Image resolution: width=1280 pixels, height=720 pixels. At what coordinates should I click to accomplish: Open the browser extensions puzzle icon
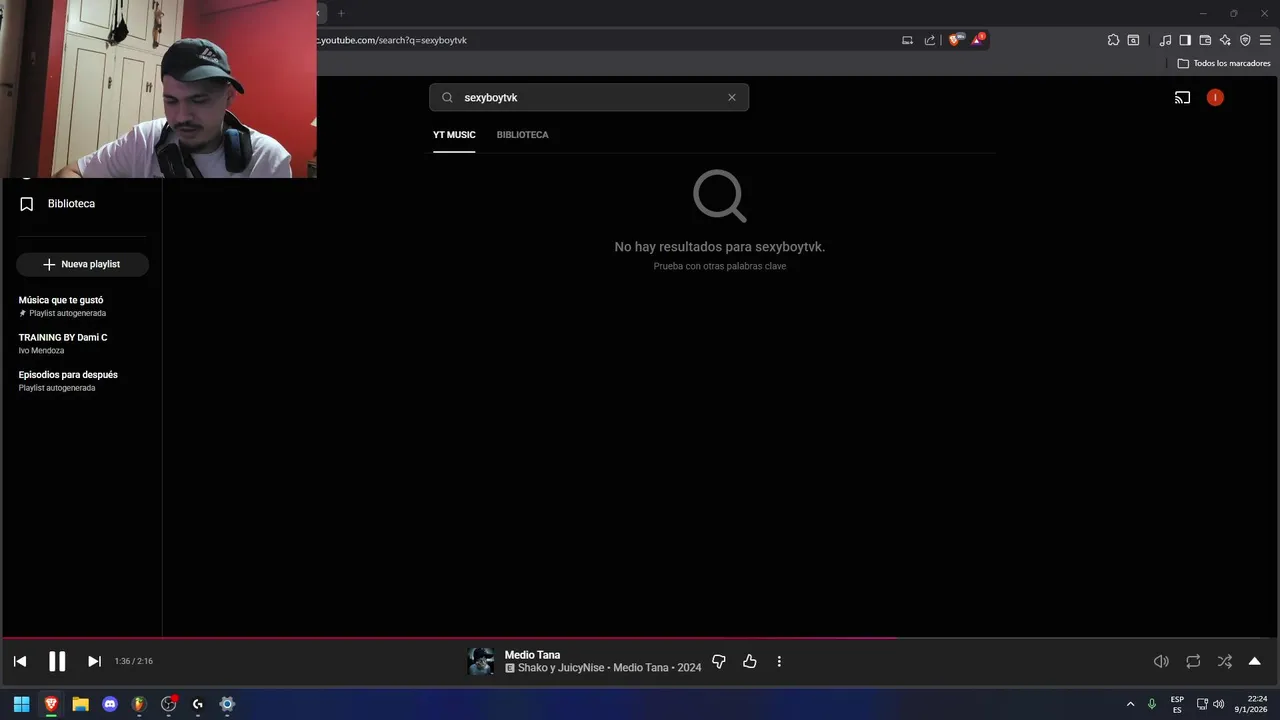click(1113, 40)
